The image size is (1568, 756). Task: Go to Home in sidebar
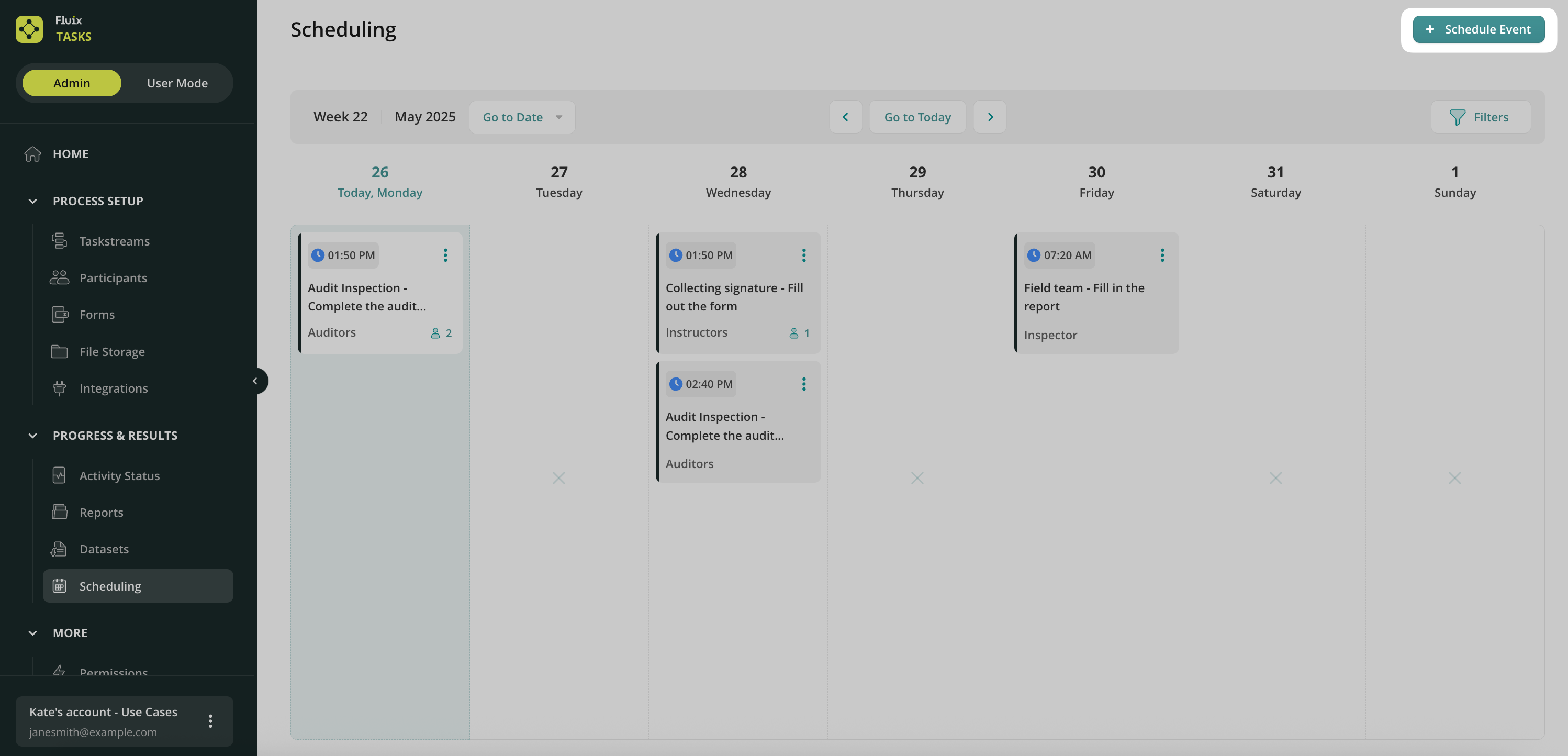pyautogui.click(x=70, y=154)
